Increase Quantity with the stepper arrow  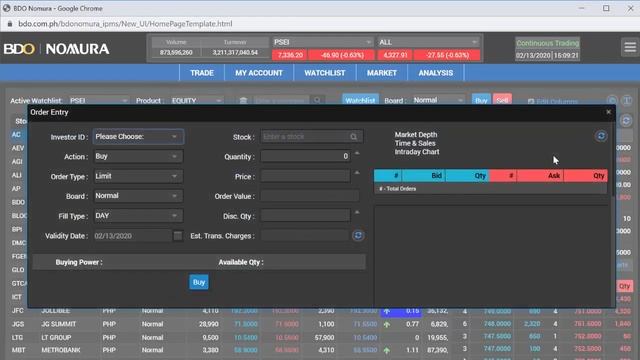357,153
